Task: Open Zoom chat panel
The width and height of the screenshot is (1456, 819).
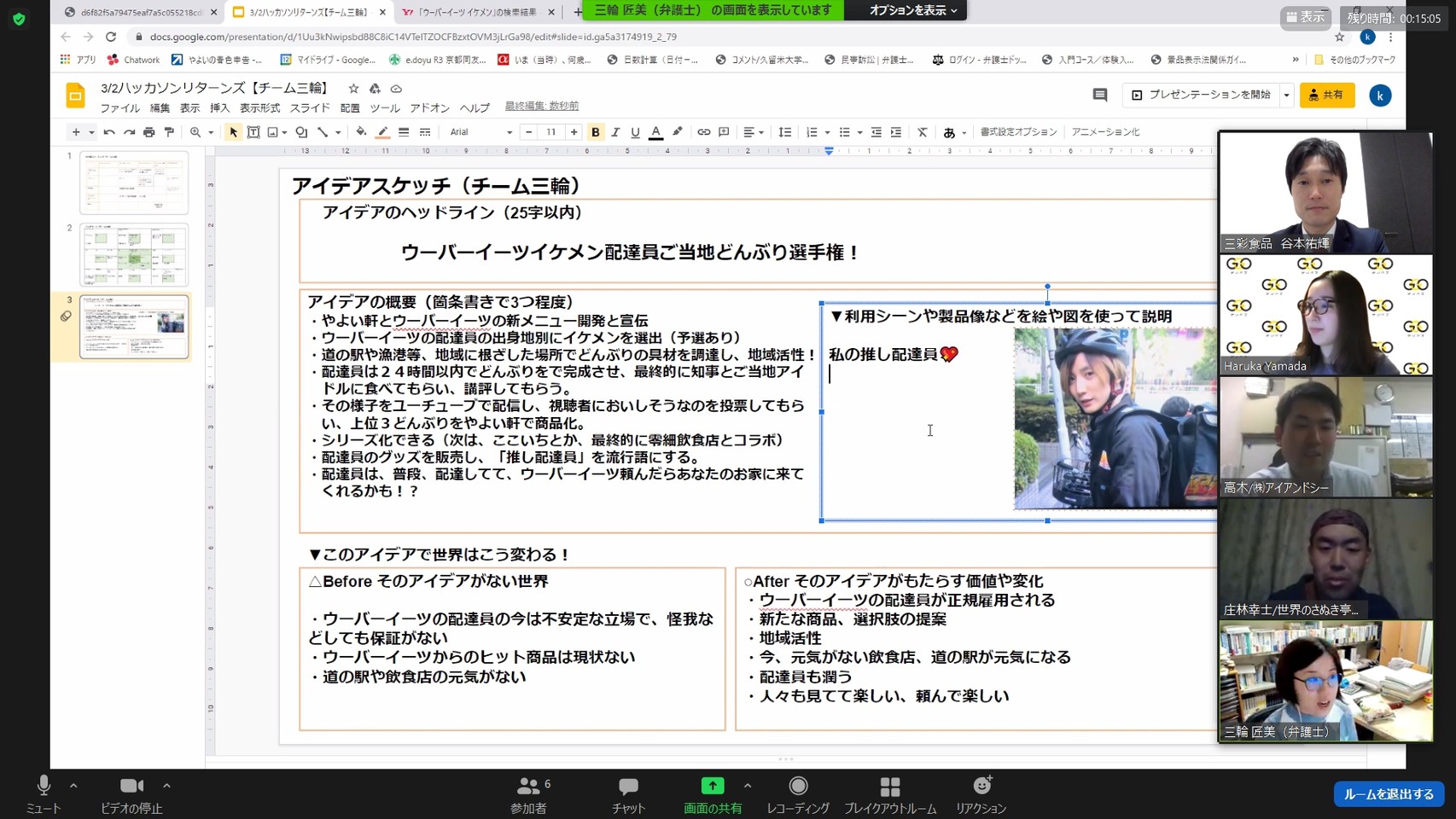Action: pos(628,795)
